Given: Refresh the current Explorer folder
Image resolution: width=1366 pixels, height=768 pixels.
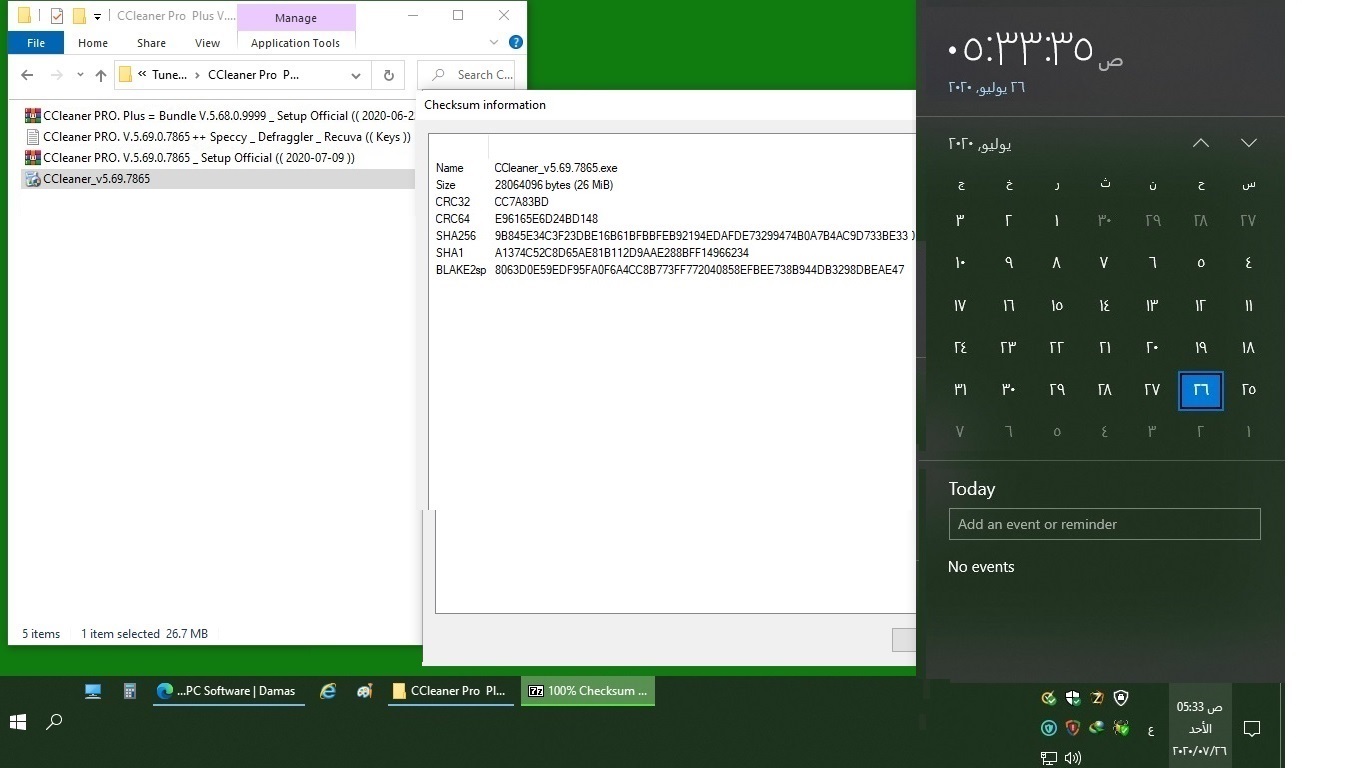Looking at the screenshot, I should pos(388,75).
